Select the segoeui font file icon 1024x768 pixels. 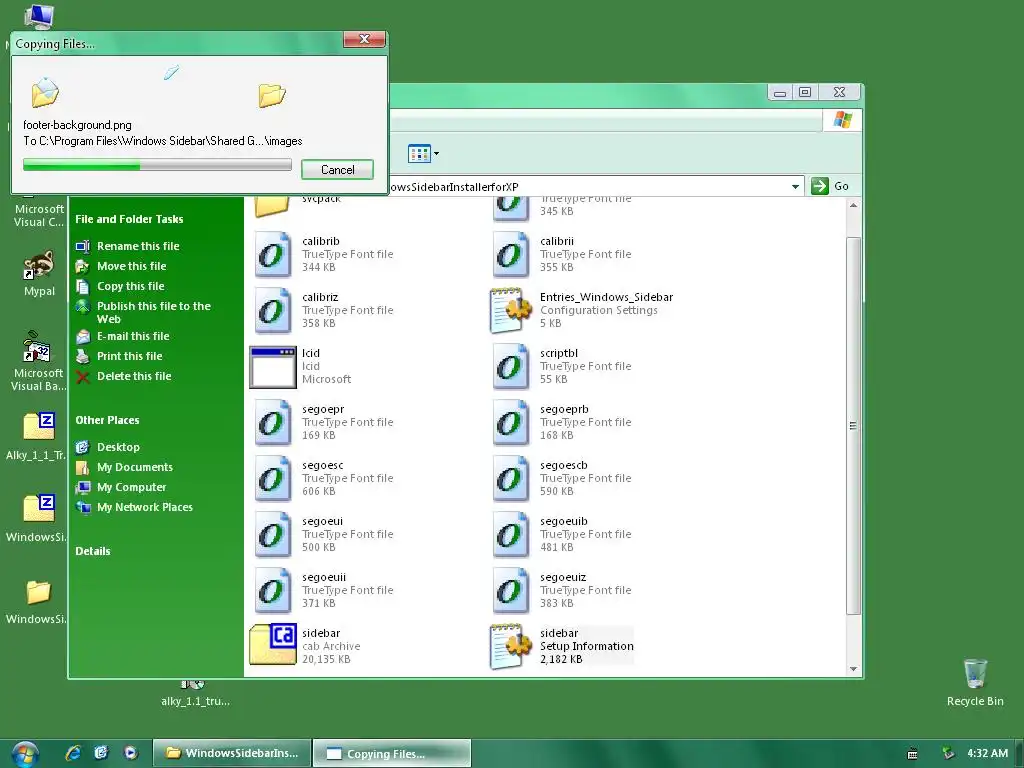[x=272, y=536]
